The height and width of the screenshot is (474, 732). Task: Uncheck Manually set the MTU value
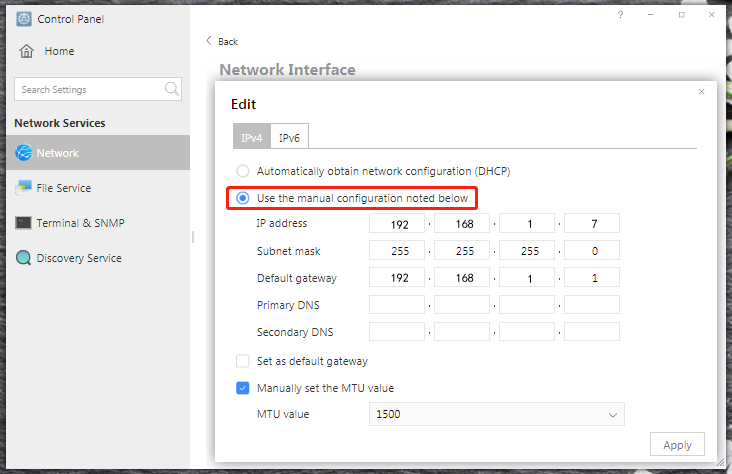tap(242, 388)
